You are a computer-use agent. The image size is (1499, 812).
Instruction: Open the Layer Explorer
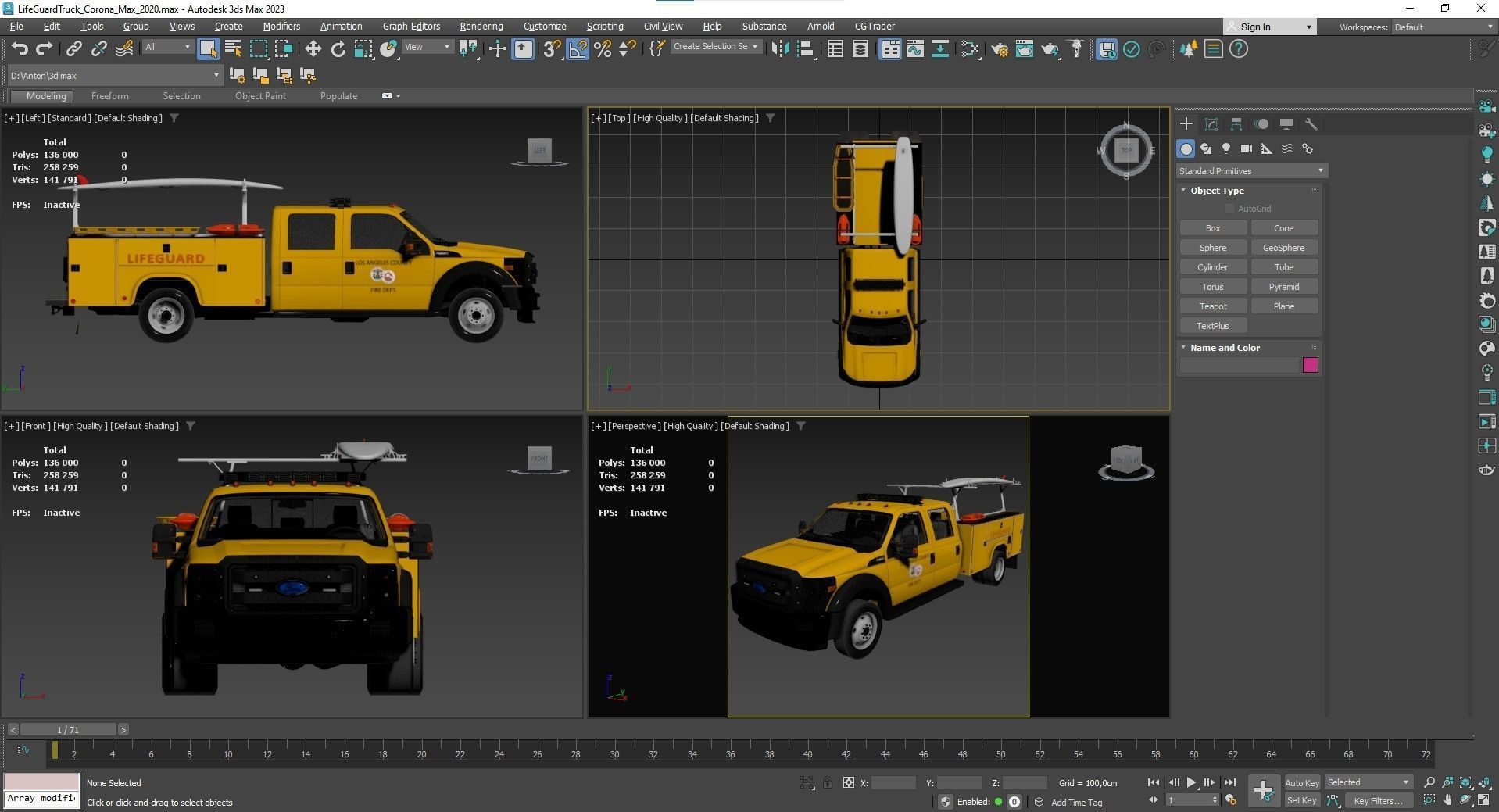coord(860,49)
